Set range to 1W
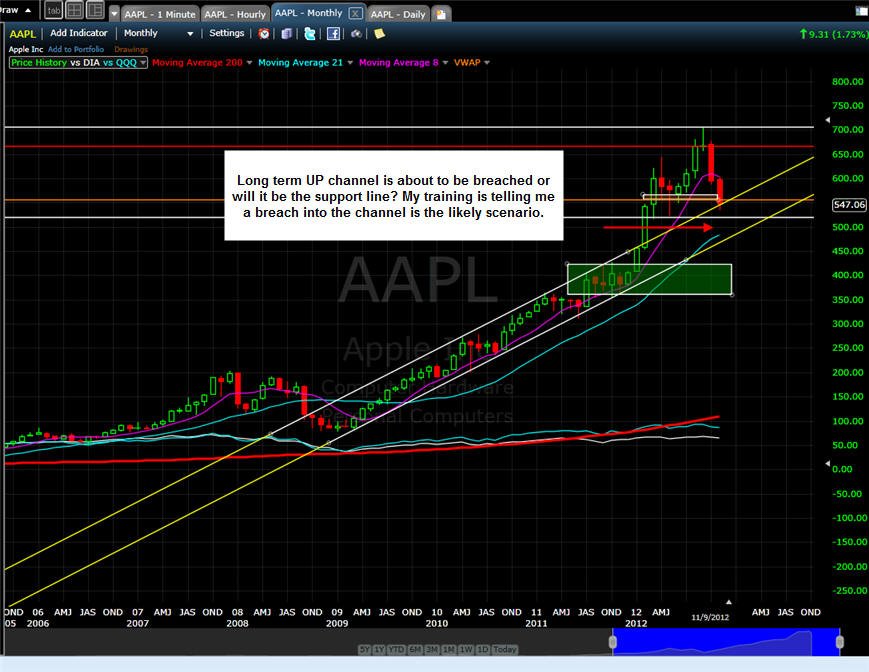This screenshot has height=672, width=869. (x=466, y=649)
